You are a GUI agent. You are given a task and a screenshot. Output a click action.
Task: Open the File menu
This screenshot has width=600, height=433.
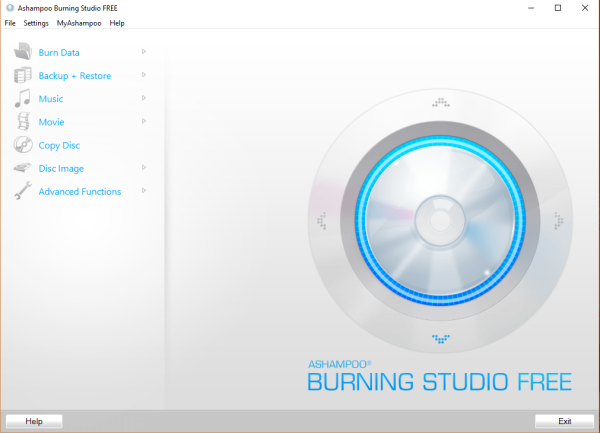[x=10, y=23]
